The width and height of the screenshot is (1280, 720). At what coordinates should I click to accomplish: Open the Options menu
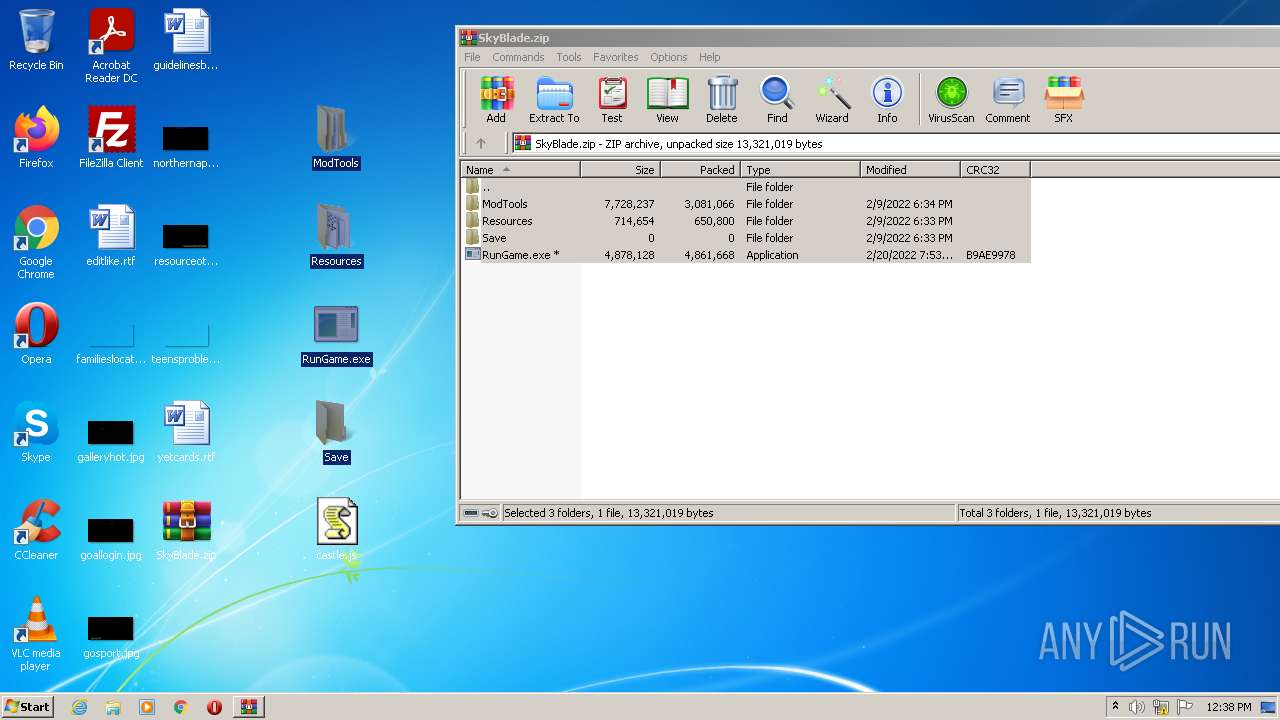tap(668, 57)
